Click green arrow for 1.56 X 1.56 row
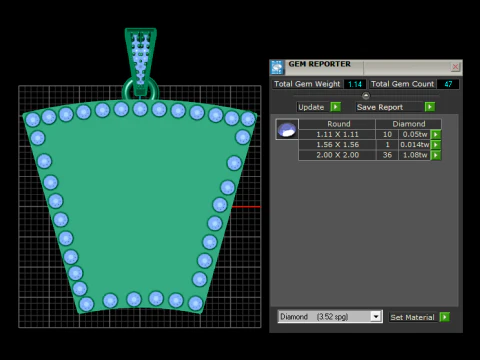The width and height of the screenshot is (480, 360). pyautogui.click(x=436, y=145)
